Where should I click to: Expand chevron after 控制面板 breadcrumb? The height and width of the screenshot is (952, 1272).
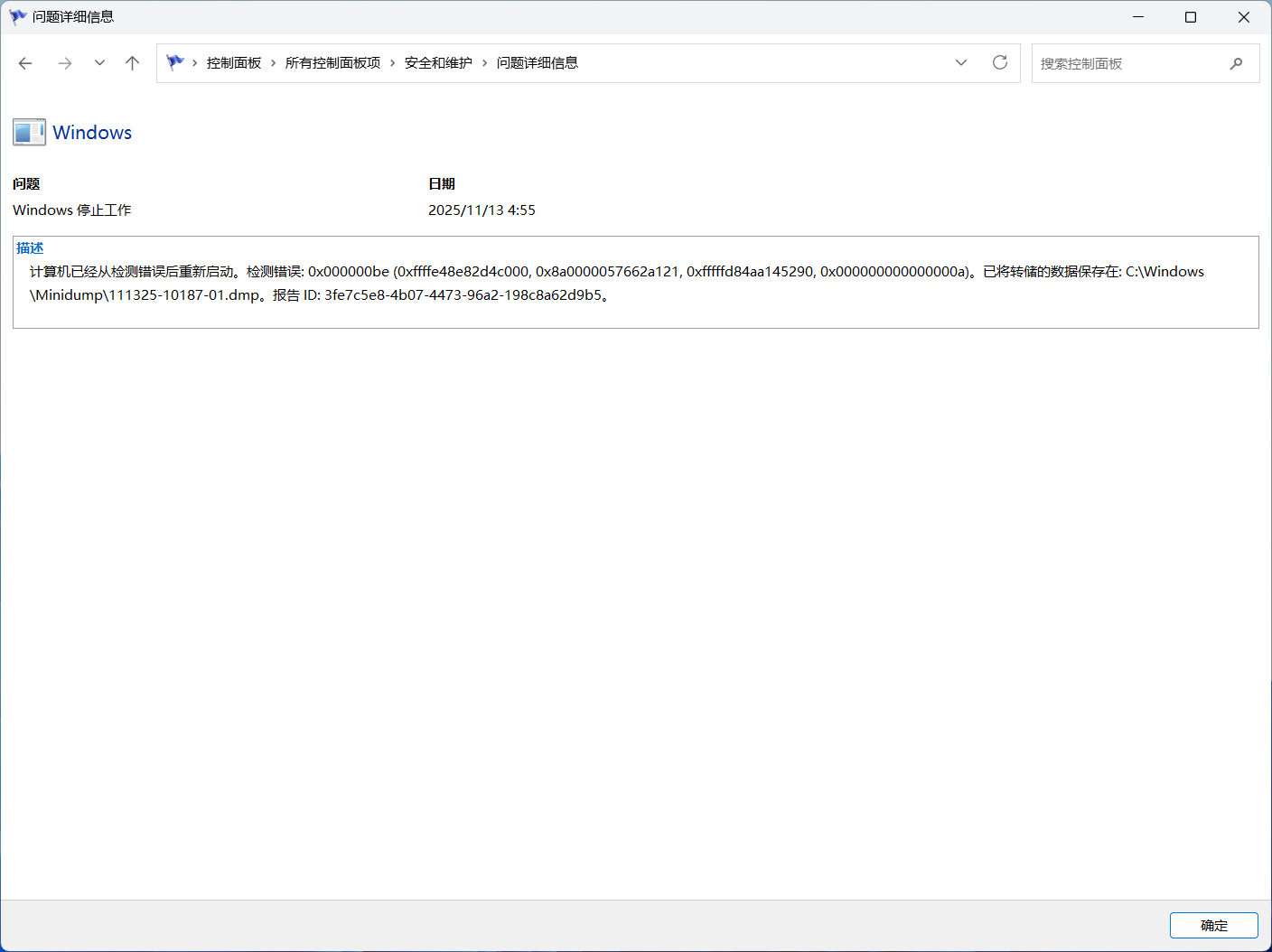274,63
